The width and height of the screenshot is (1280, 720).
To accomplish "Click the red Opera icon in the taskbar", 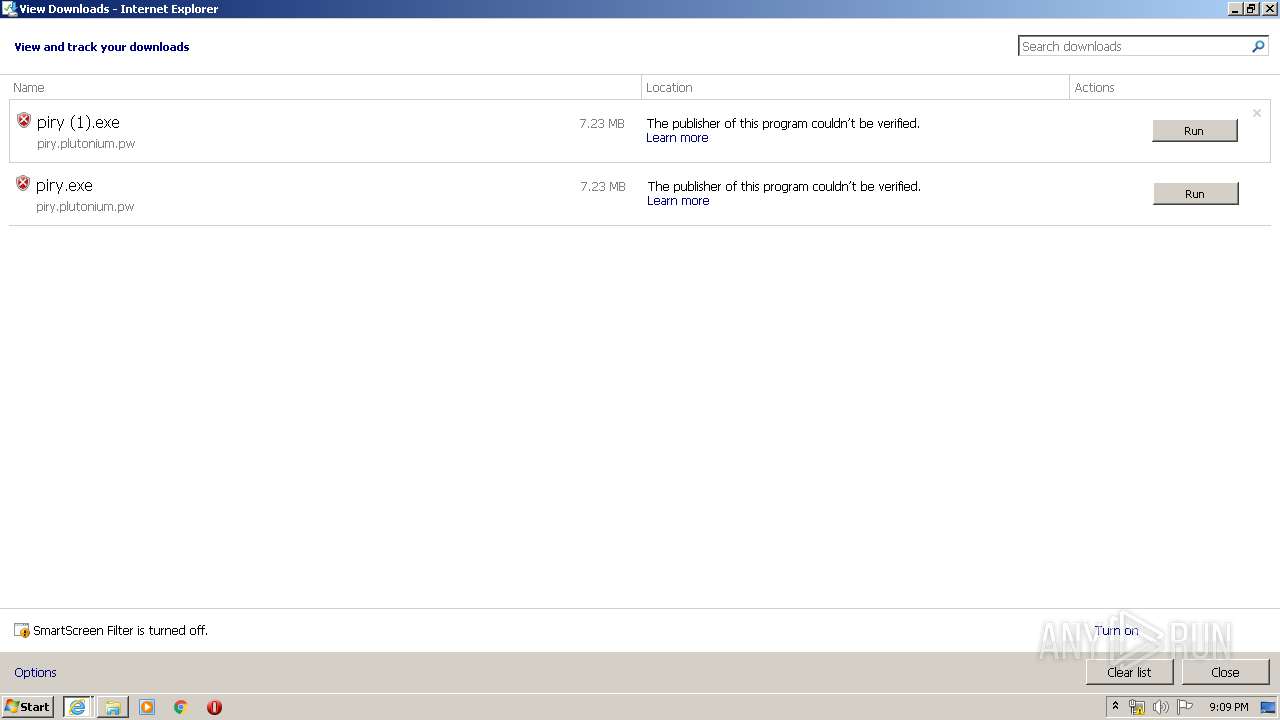I will pos(214,707).
